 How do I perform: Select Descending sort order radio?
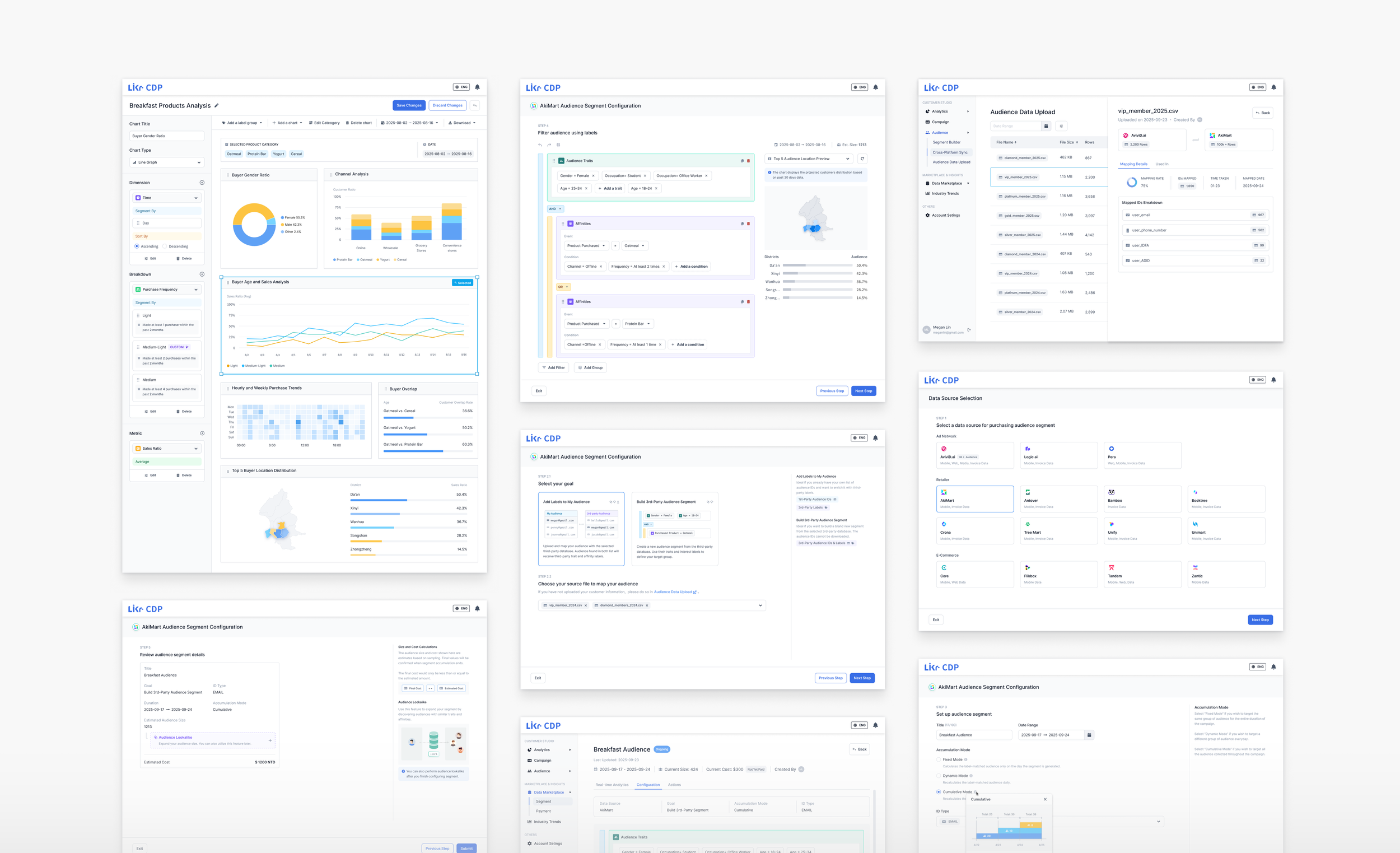coord(165,246)
